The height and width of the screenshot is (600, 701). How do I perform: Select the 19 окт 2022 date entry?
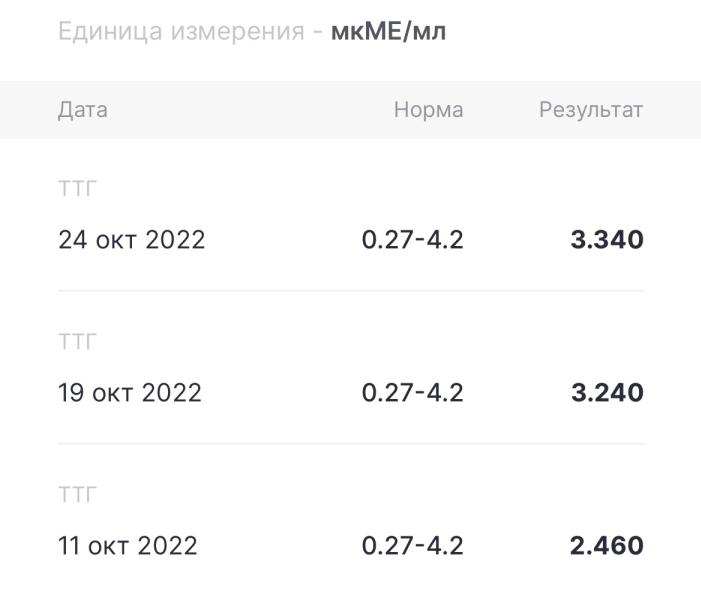[130, 393]
